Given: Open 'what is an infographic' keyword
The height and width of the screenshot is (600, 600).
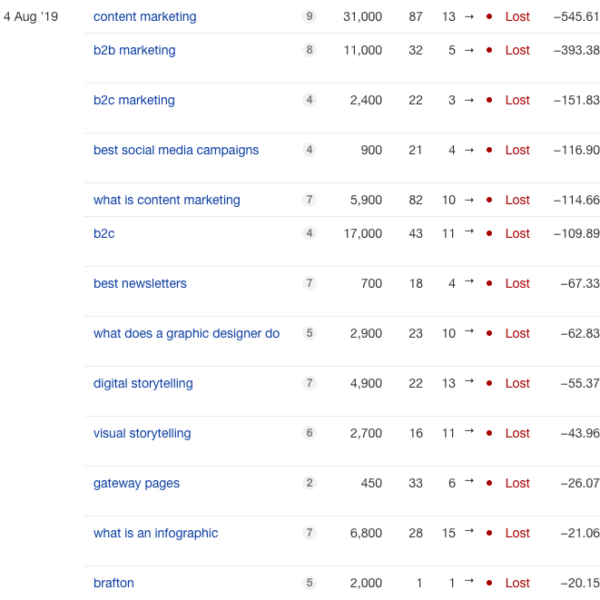Looking at the screenshot, I should 155,533.
